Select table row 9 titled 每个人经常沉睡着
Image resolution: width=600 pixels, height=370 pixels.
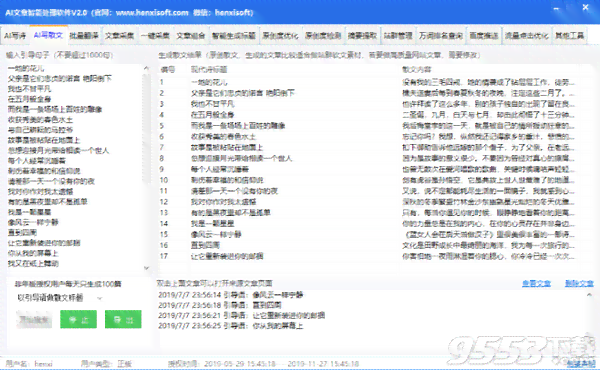click(x=368, y=169)
